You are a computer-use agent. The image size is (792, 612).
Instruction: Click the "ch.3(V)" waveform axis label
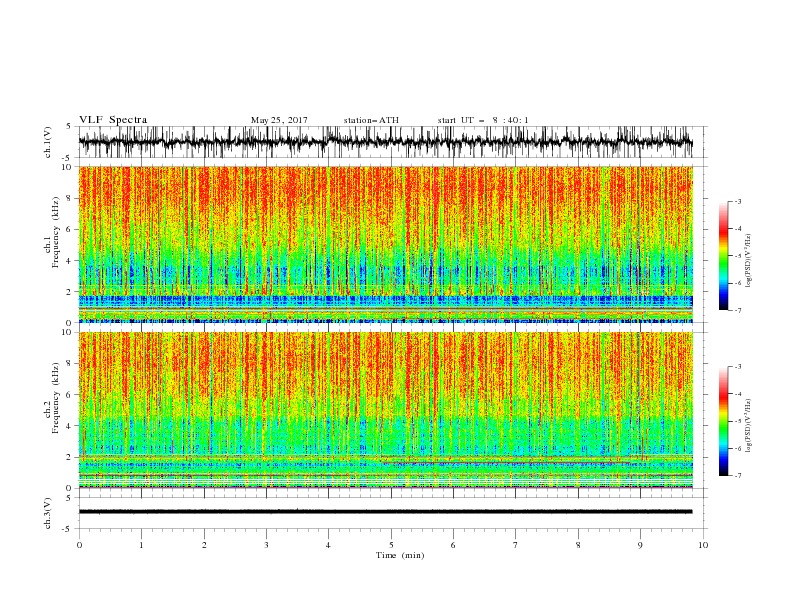[x=48, y=513]
